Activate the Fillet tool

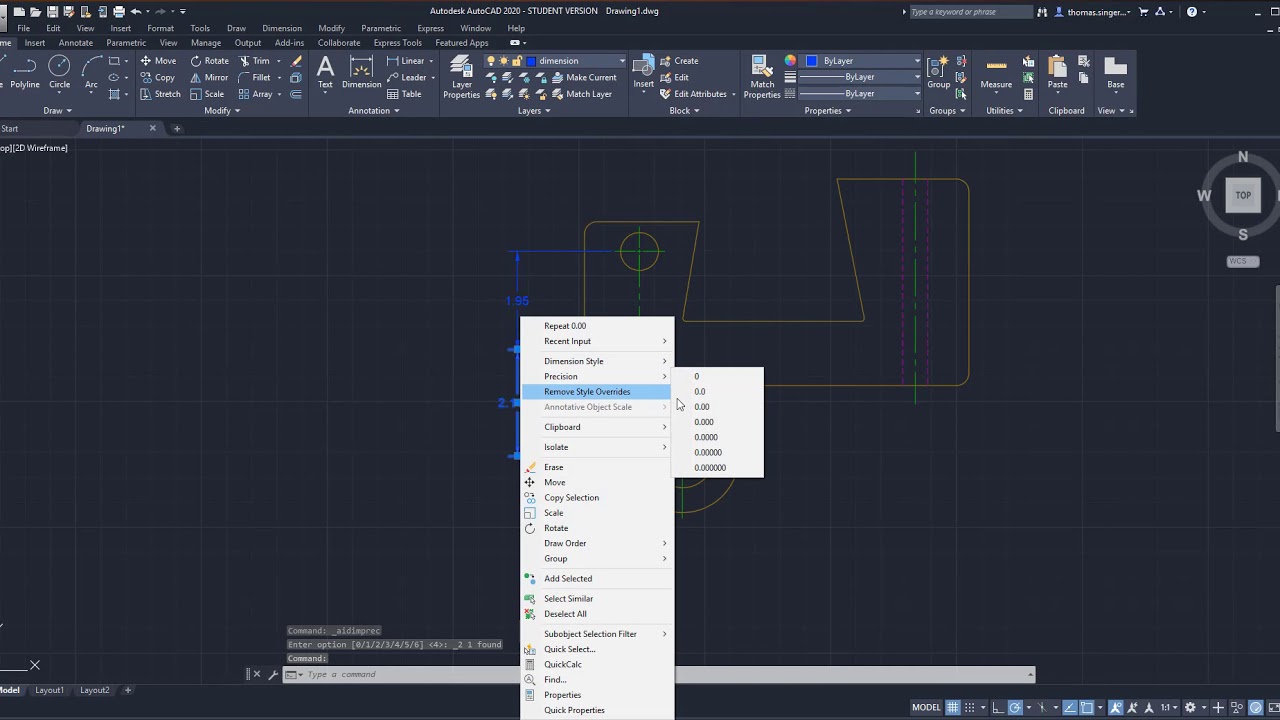click(x=256, y=77)
